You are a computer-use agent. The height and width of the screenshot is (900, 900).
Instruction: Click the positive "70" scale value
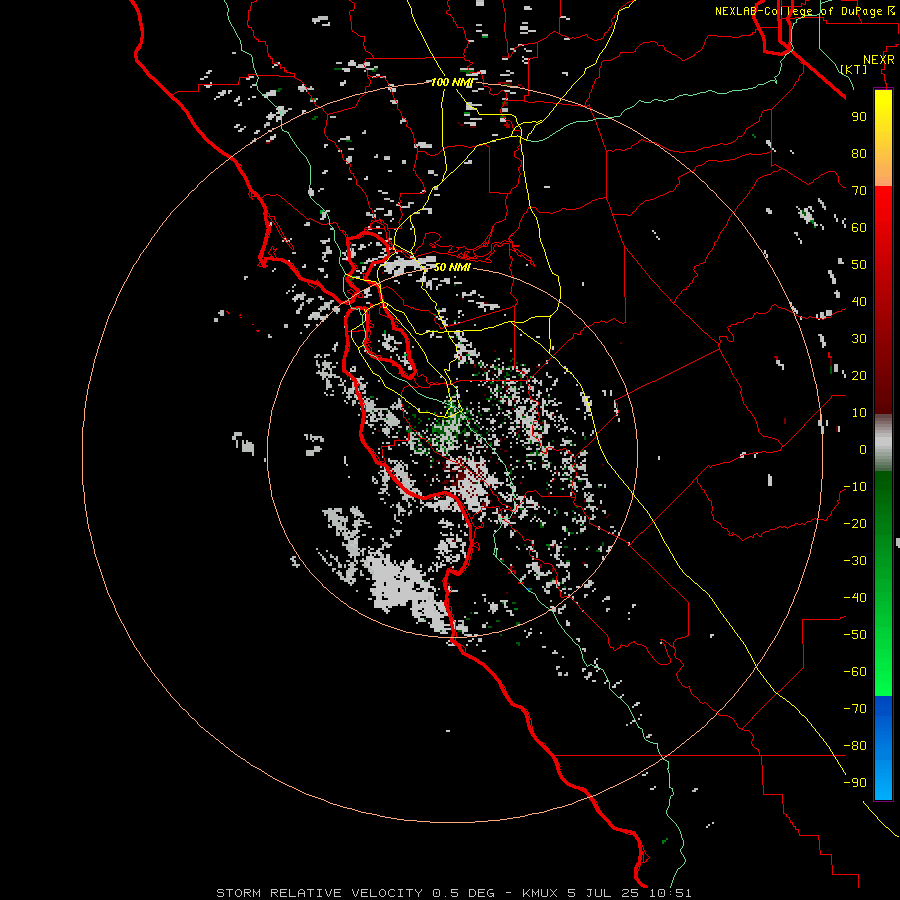859,191
